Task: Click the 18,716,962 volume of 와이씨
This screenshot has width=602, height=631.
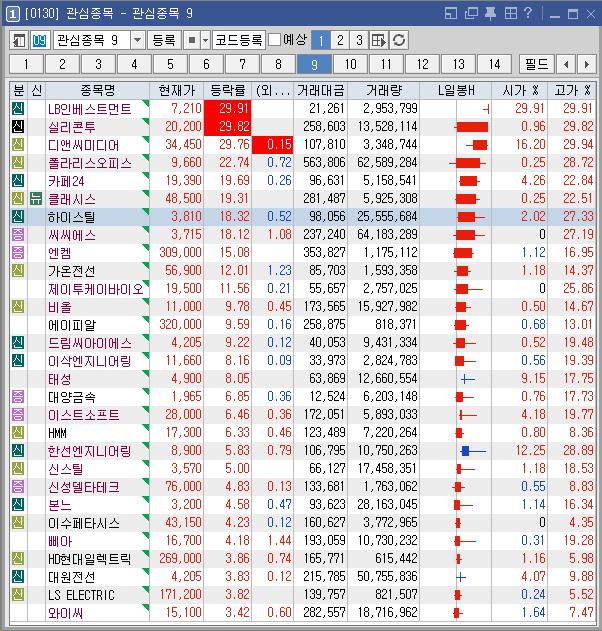Action: (387, 612)
